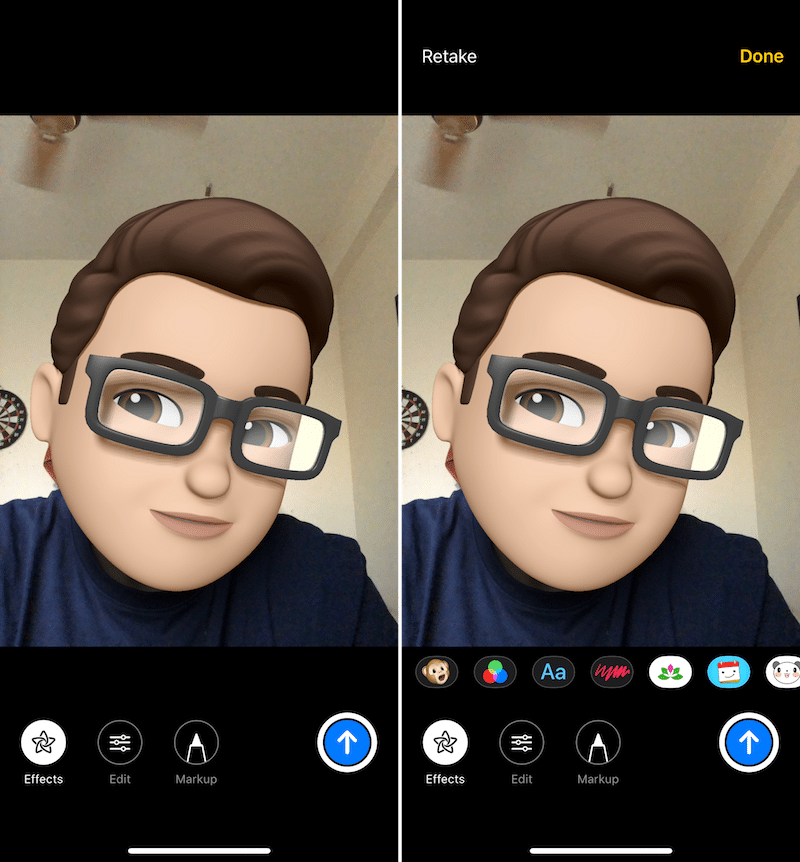Select the partially visible panda sticker icon

(x=783, y=671)
